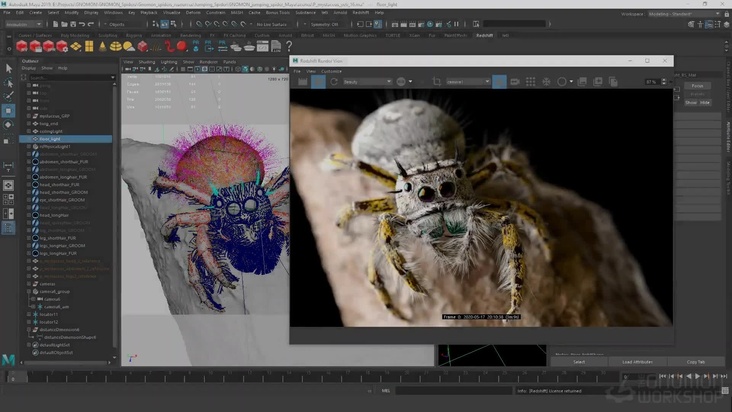Viewport: 732px width, 412px height.
Task: Click the Hide button in Attribute Editor
Action: 704,102
